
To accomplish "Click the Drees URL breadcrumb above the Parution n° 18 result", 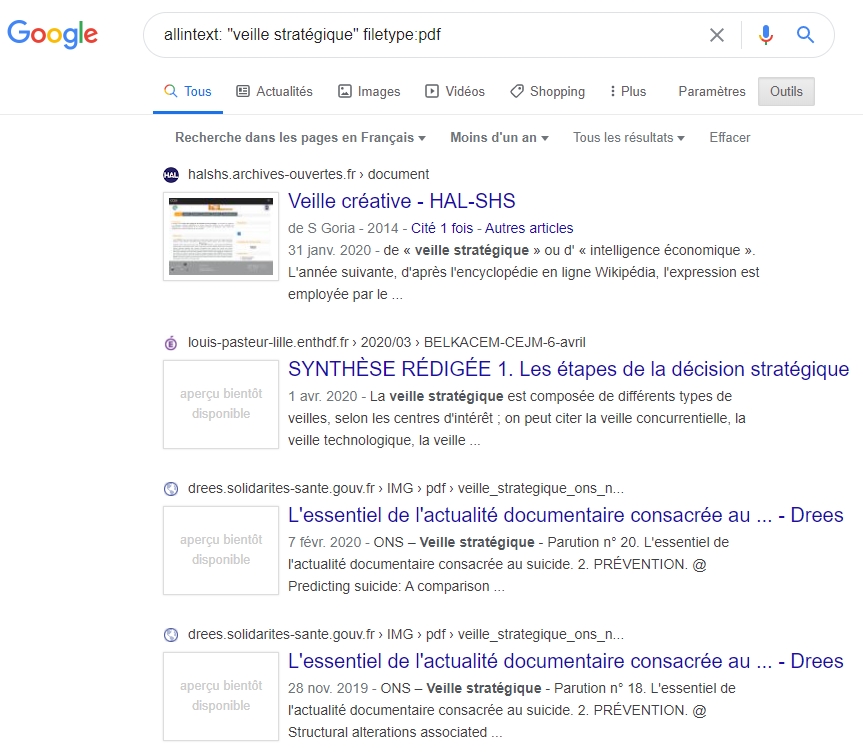I will click(x=406, y=634).
